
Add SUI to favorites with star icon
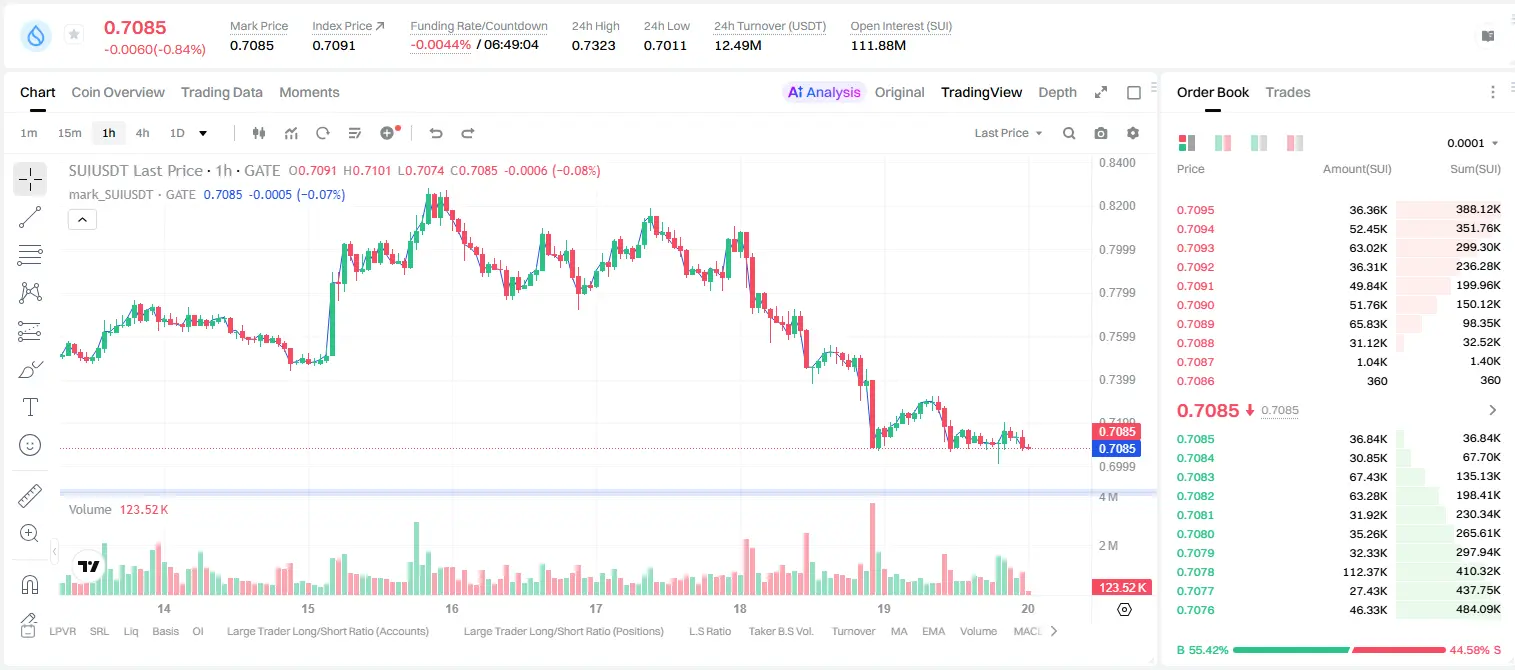click(74, 35)
